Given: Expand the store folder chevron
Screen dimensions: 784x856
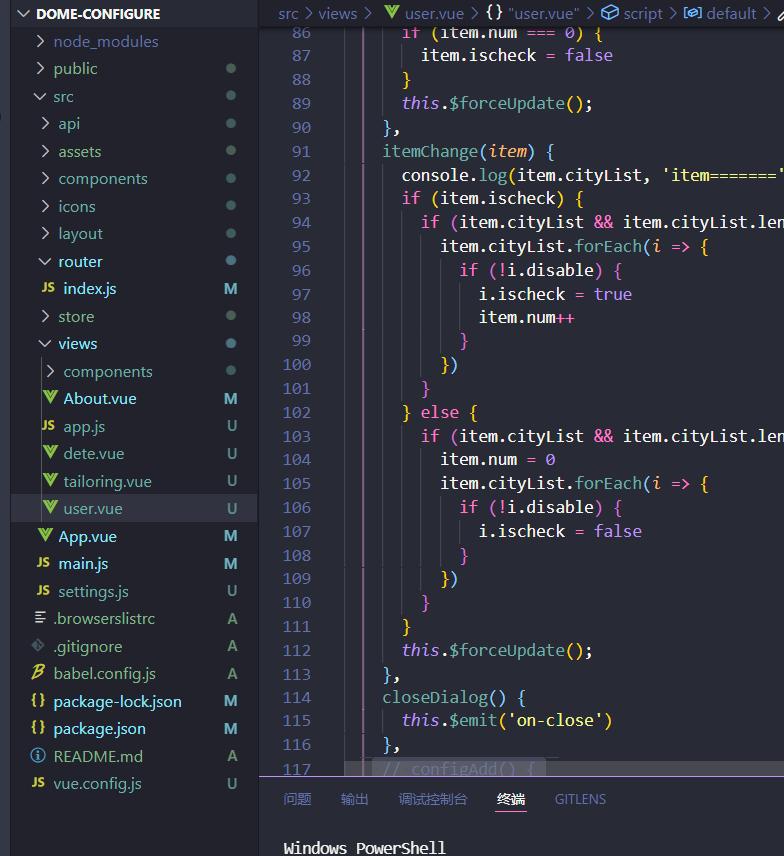Looking at the screenshot, I should point(45,316).
